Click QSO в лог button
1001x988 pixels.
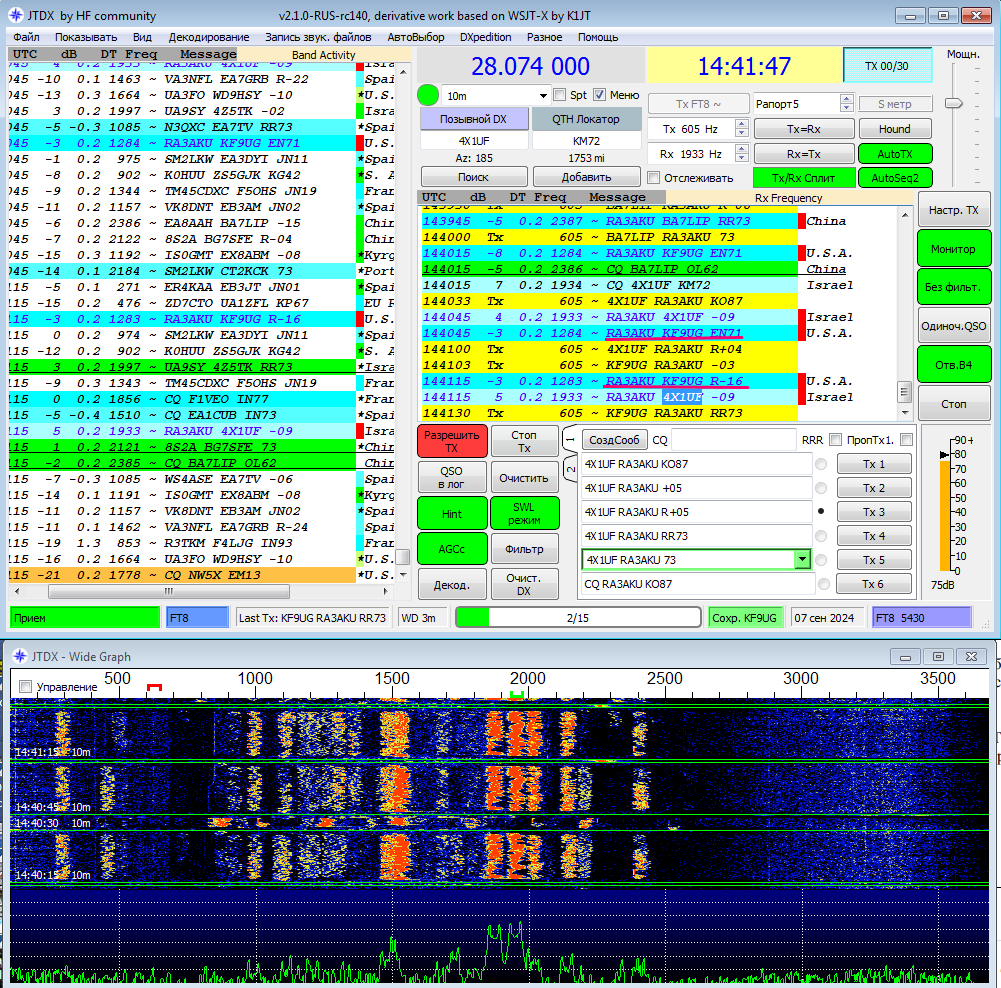pos(451,477)
